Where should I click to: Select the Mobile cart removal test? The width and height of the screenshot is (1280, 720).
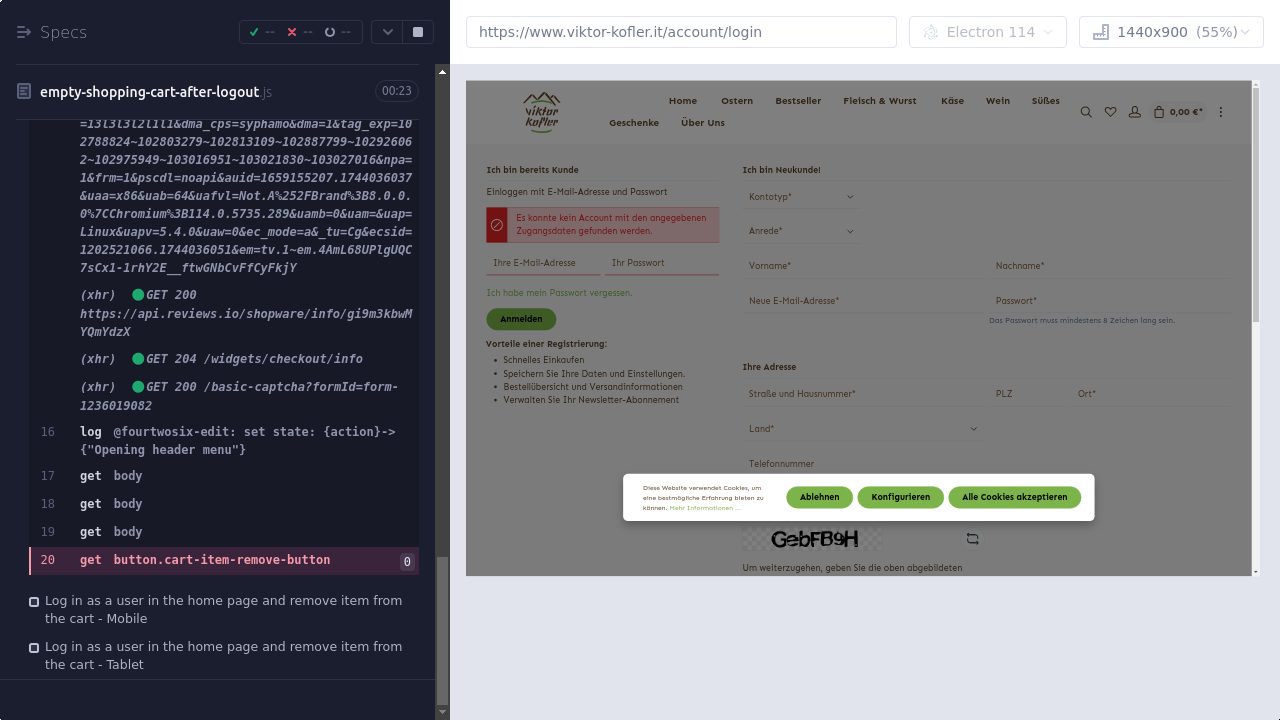pos(223,609)
